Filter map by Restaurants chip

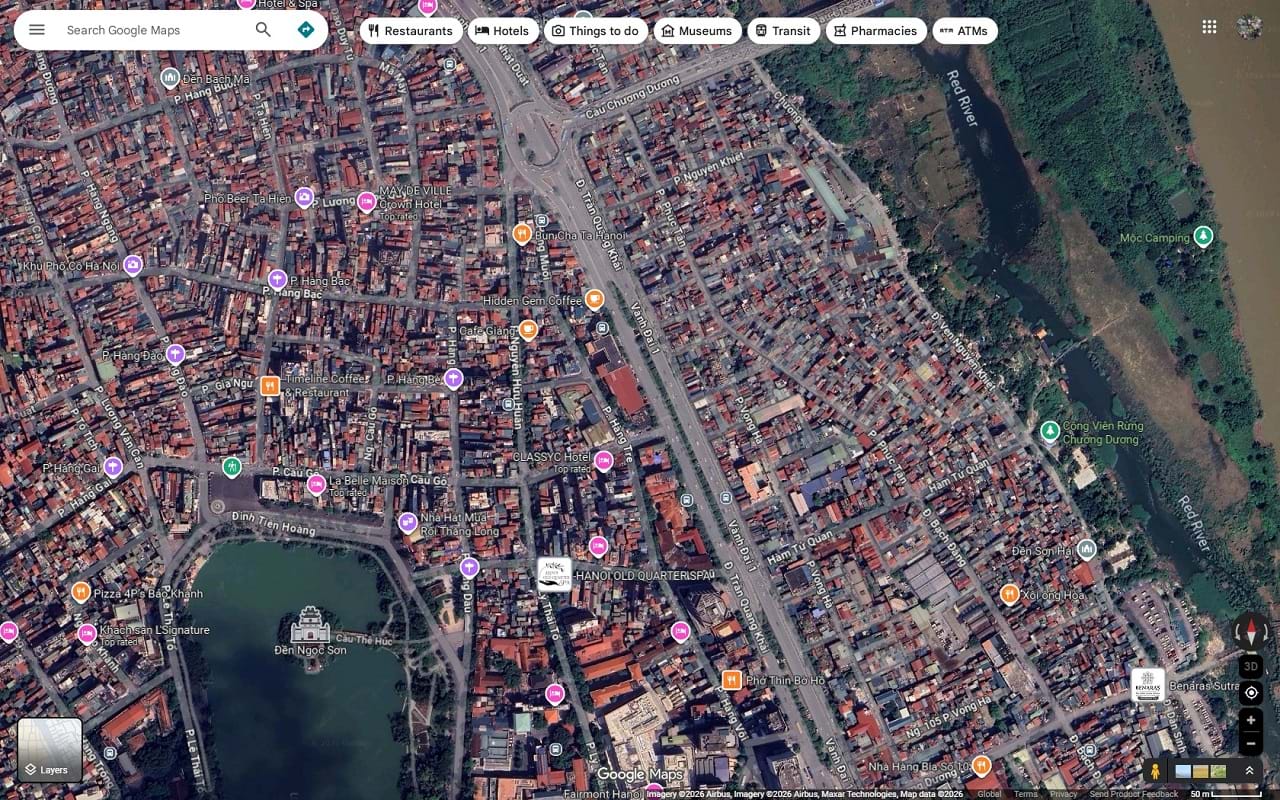pos(411,31)
